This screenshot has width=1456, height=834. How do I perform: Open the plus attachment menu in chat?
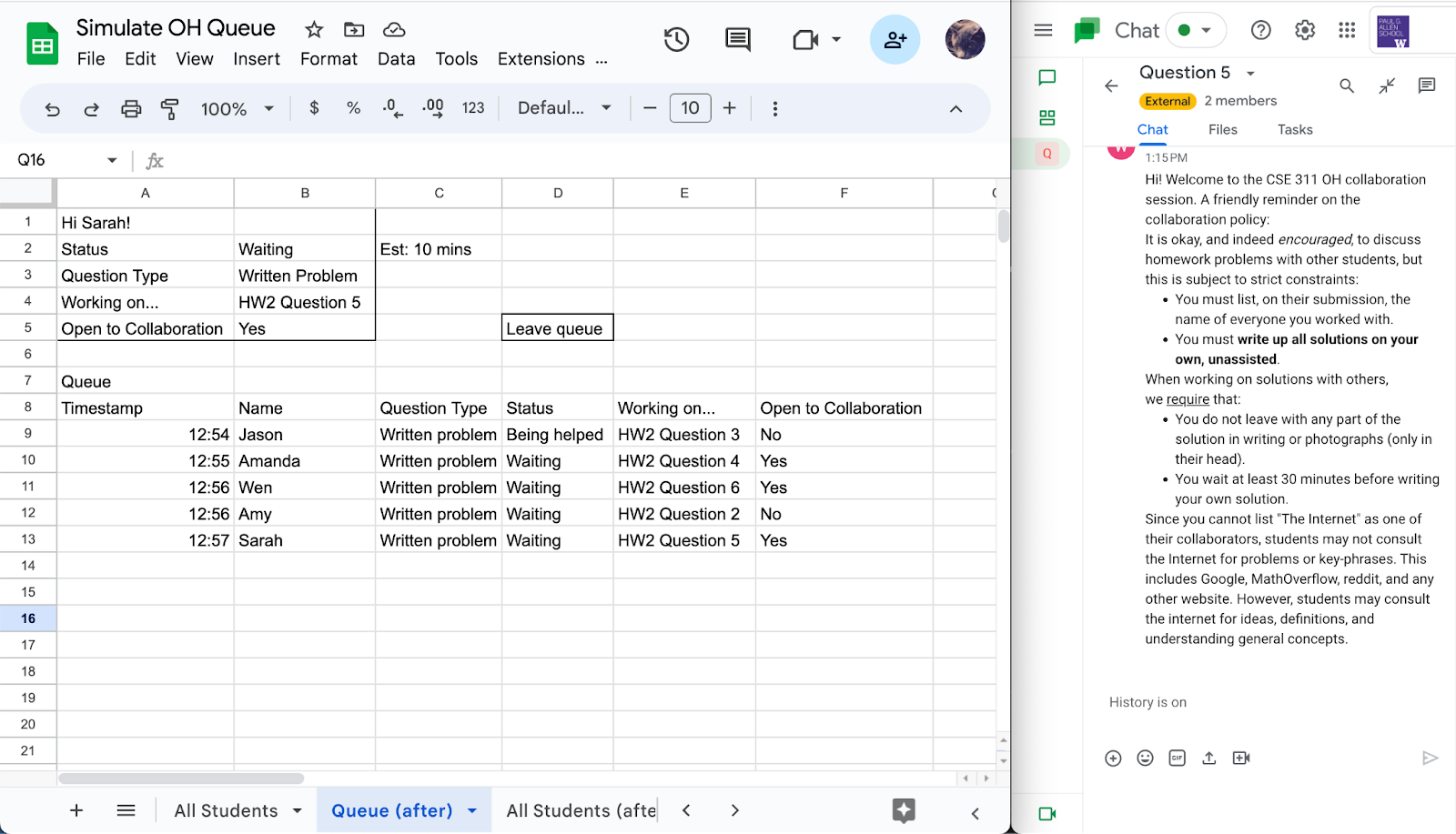(x=1113, y=758)
